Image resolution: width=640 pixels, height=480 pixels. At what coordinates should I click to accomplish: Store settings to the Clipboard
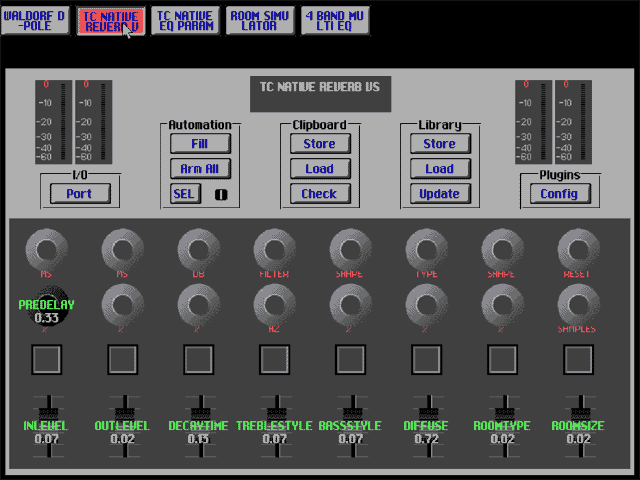pyautogui.click(x=320, y=144)
